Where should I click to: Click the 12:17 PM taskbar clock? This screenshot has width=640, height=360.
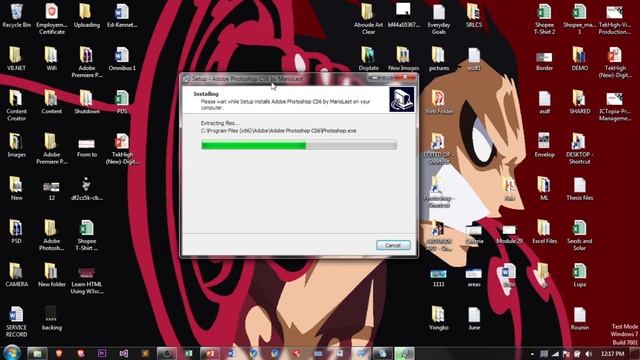click(612, 354)
